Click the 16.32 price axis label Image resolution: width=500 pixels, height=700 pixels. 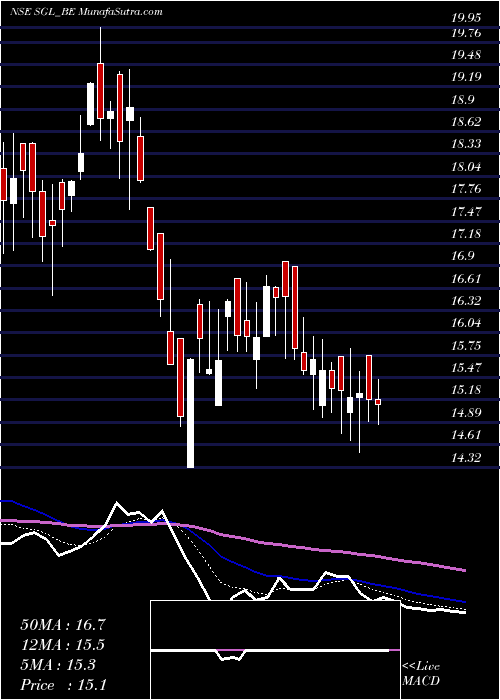(x=467, y=301)
